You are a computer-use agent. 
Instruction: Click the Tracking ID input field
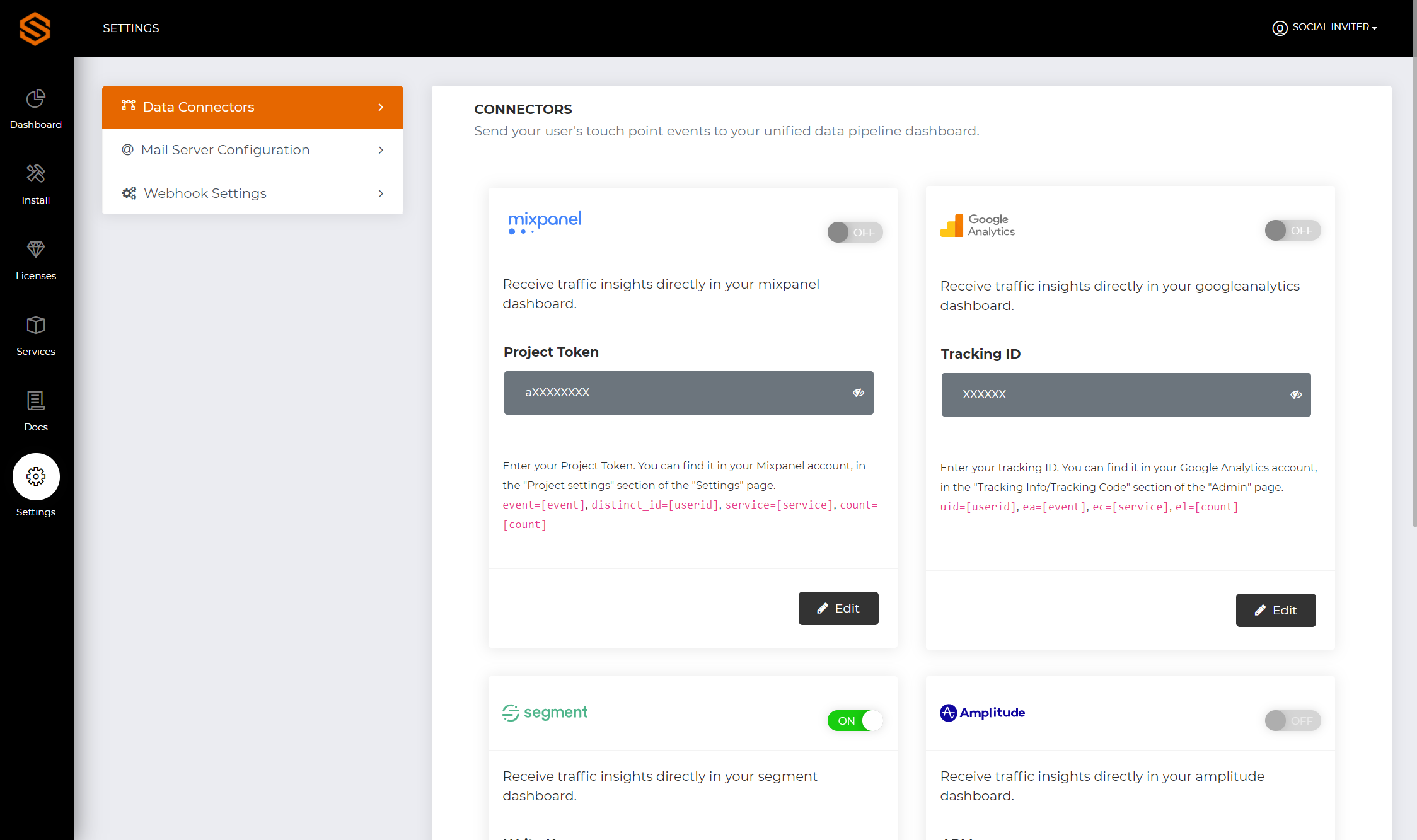point(1128,394)
